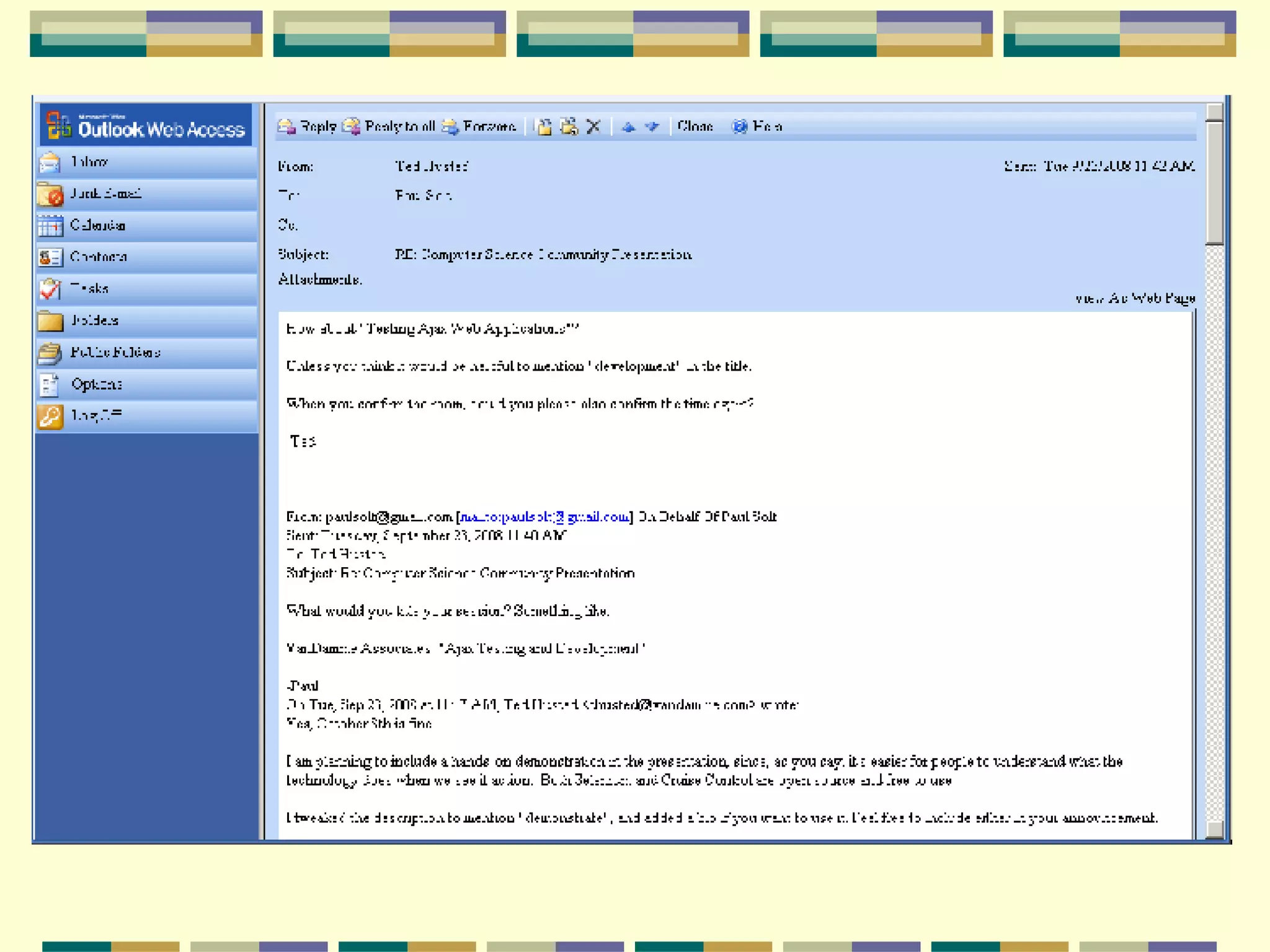Go to previous item with up arrow
The width and height of the screenshot is (1270, 952).
(628, 127)
